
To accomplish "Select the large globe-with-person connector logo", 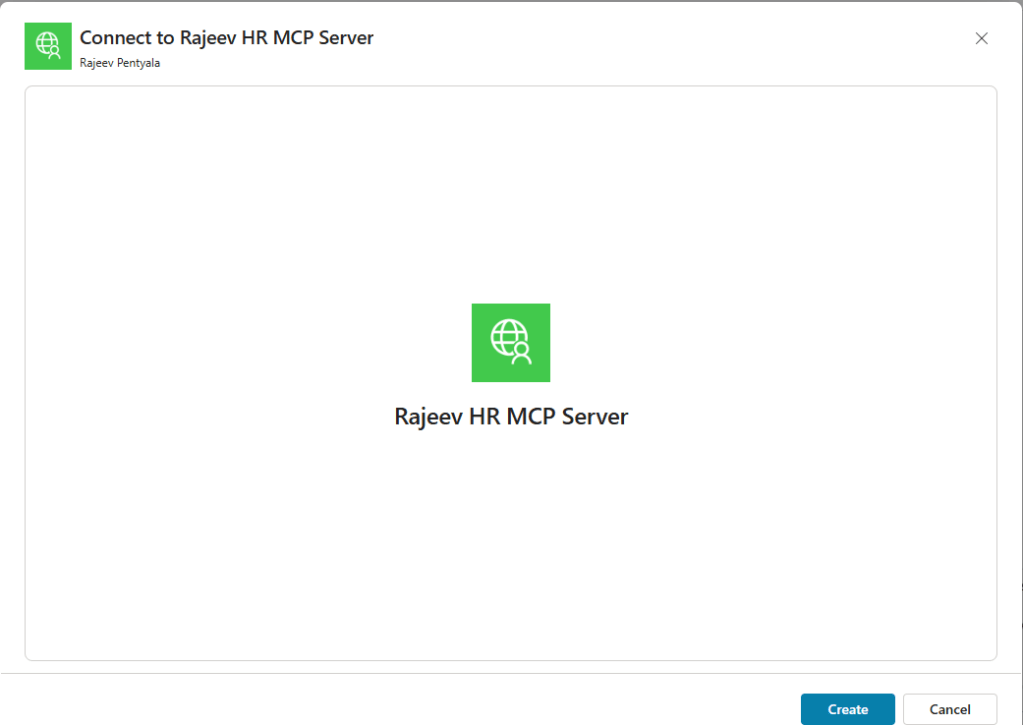I will pos(510,342).
